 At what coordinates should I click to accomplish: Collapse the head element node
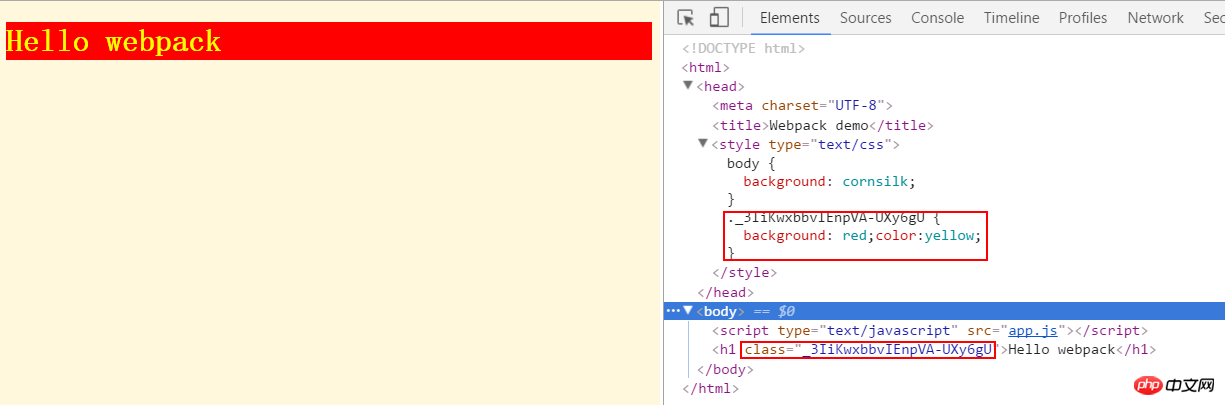[x=688, y=87]
